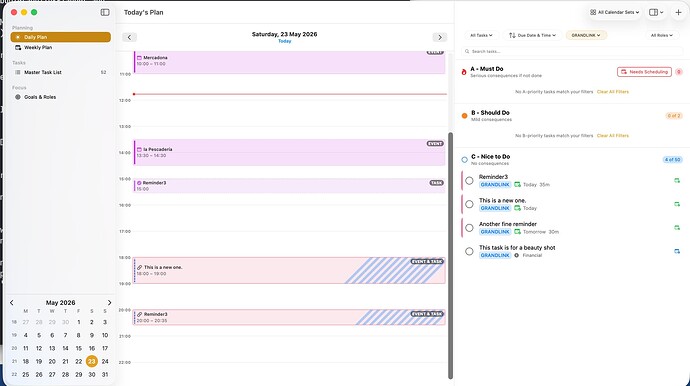
Task: Go to next month in mini calendar
Action: (x=109, y=302)
